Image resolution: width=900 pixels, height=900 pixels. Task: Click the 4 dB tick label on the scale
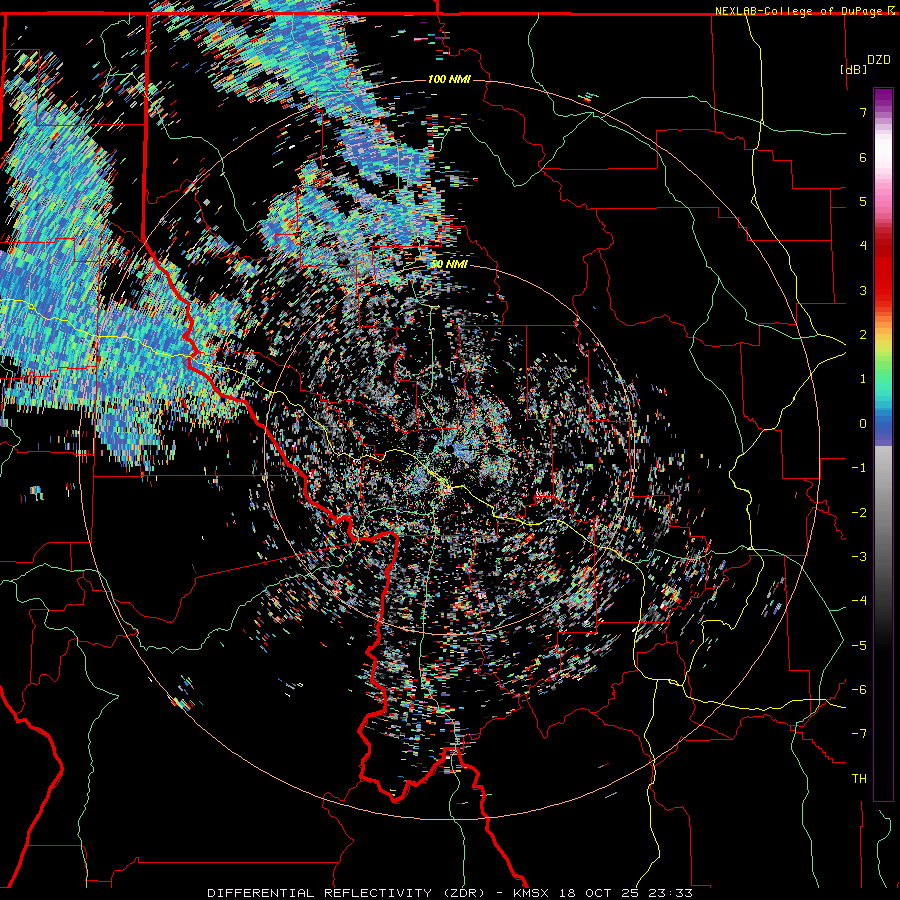point(863,245)
